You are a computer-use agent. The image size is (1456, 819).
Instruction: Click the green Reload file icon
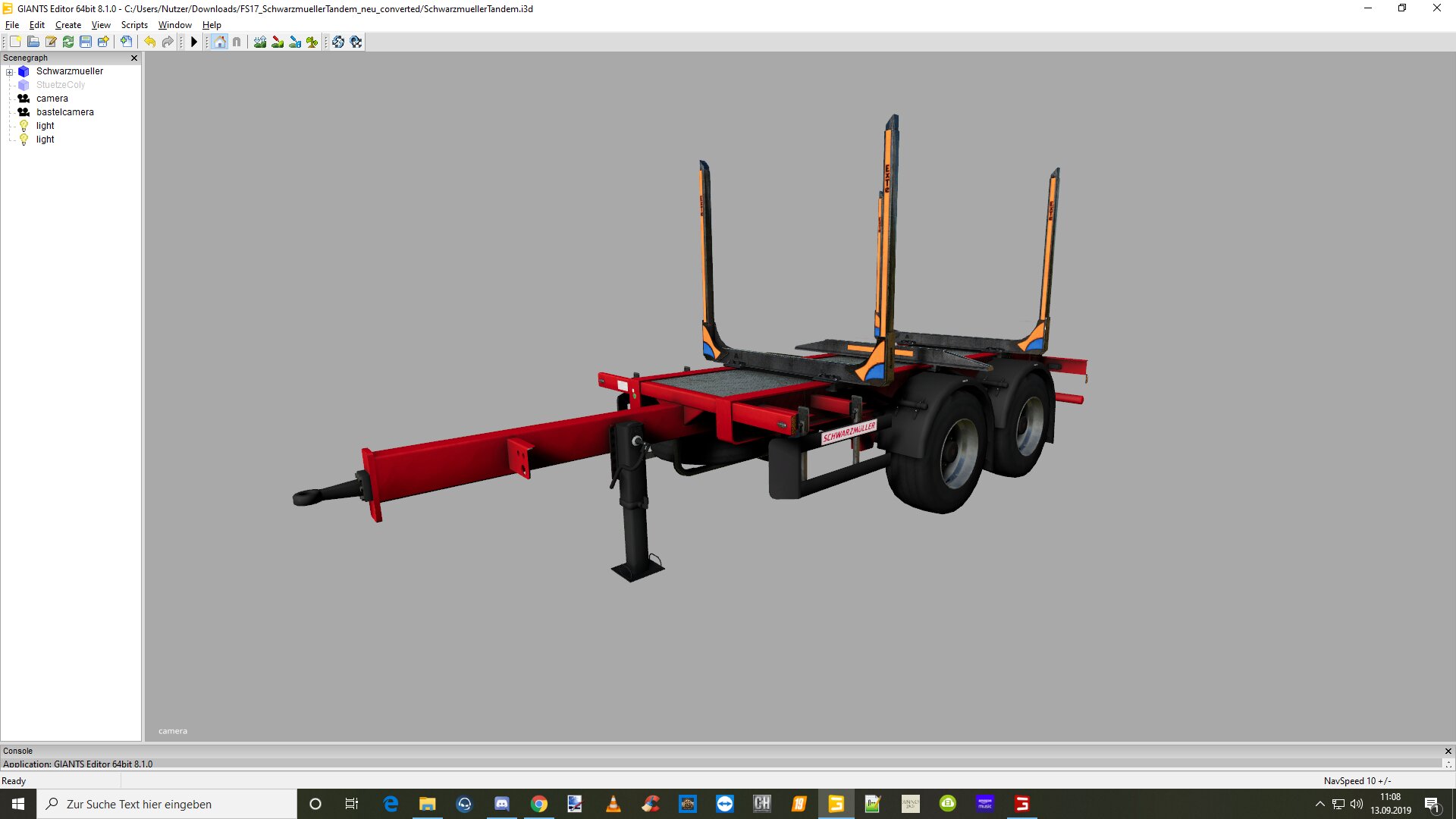tap(68, 42)
